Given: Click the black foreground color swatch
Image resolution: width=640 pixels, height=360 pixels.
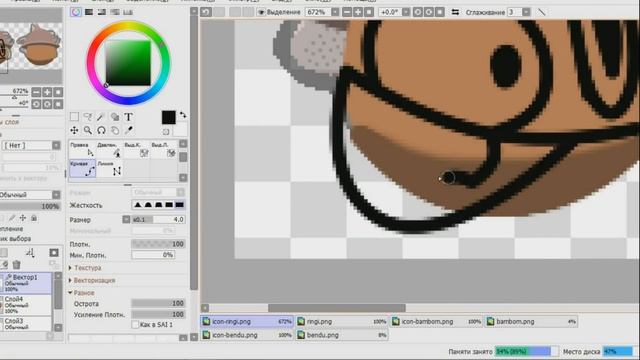Looking at the screenshot, I should [x=169, y=118].
